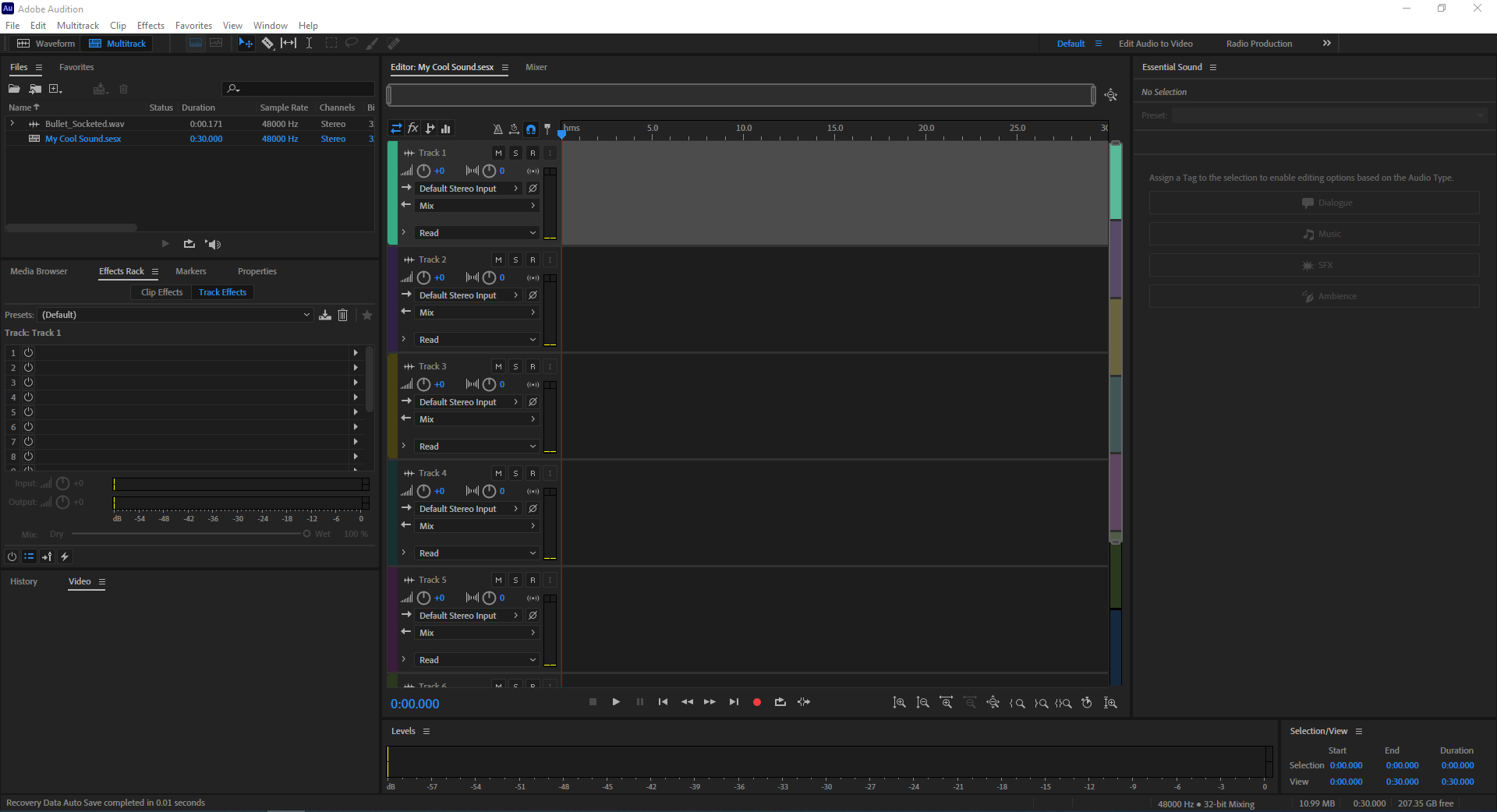Show Sends section in editor toolbar
This screenshot has width=1497, height=812.
click(x=430, y=129)
